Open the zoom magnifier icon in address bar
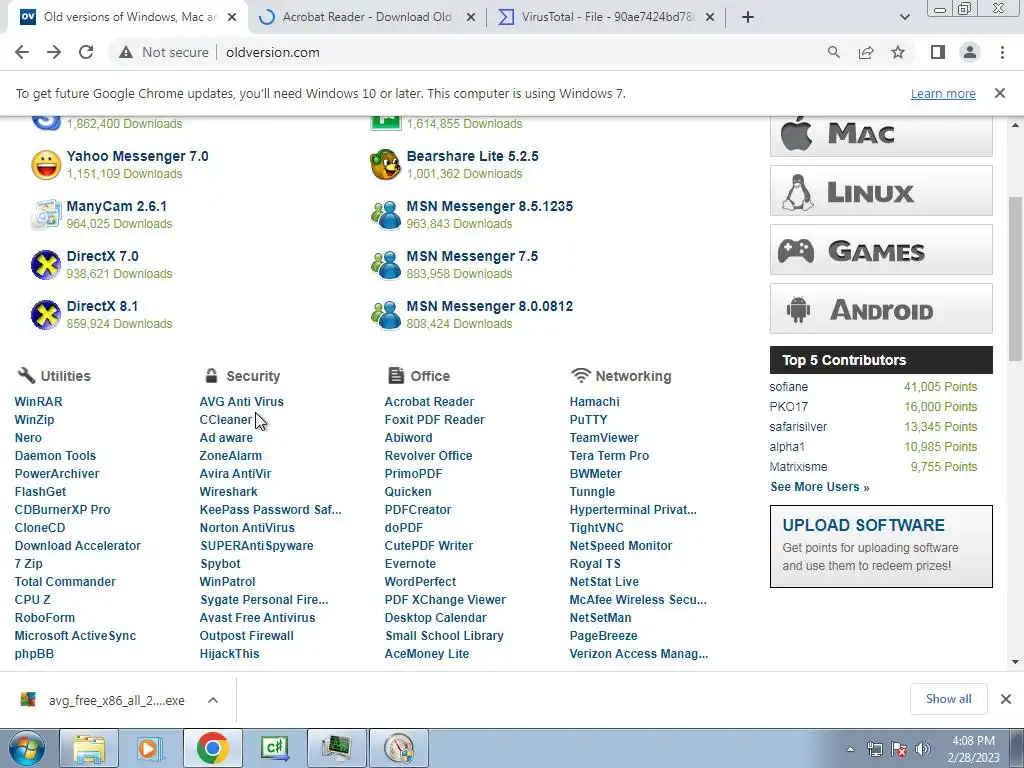This screenshot has height=768, width=1024. 833,52
